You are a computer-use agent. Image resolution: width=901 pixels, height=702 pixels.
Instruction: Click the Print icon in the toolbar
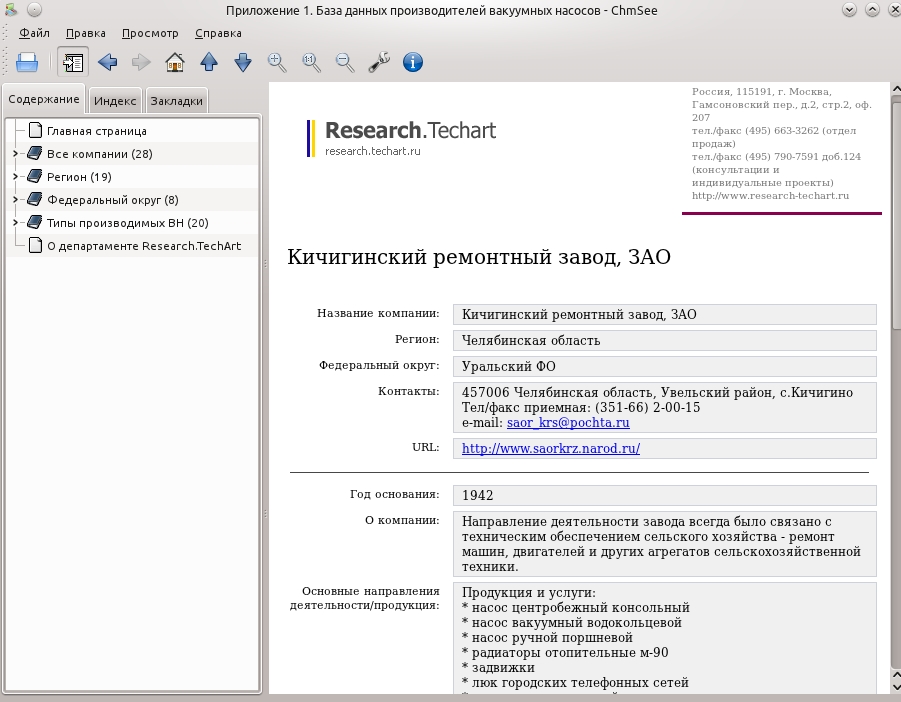[26, 62]
